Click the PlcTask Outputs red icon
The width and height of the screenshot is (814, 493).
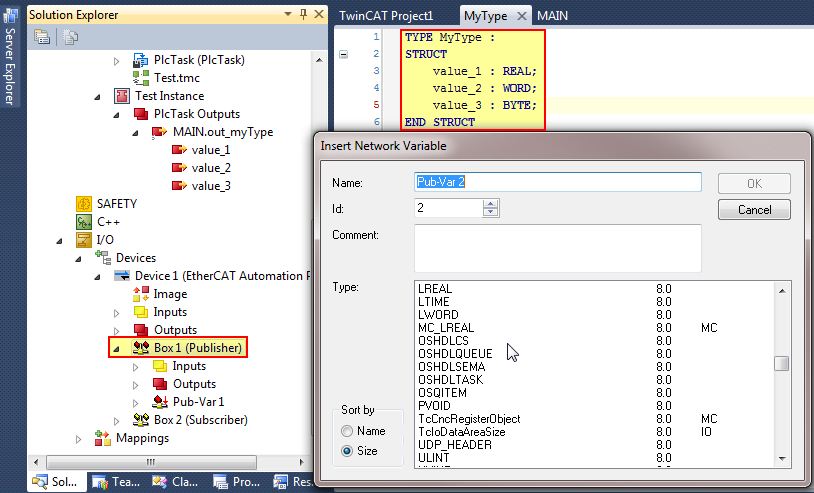pyautogui.click(x=140, y=114)
